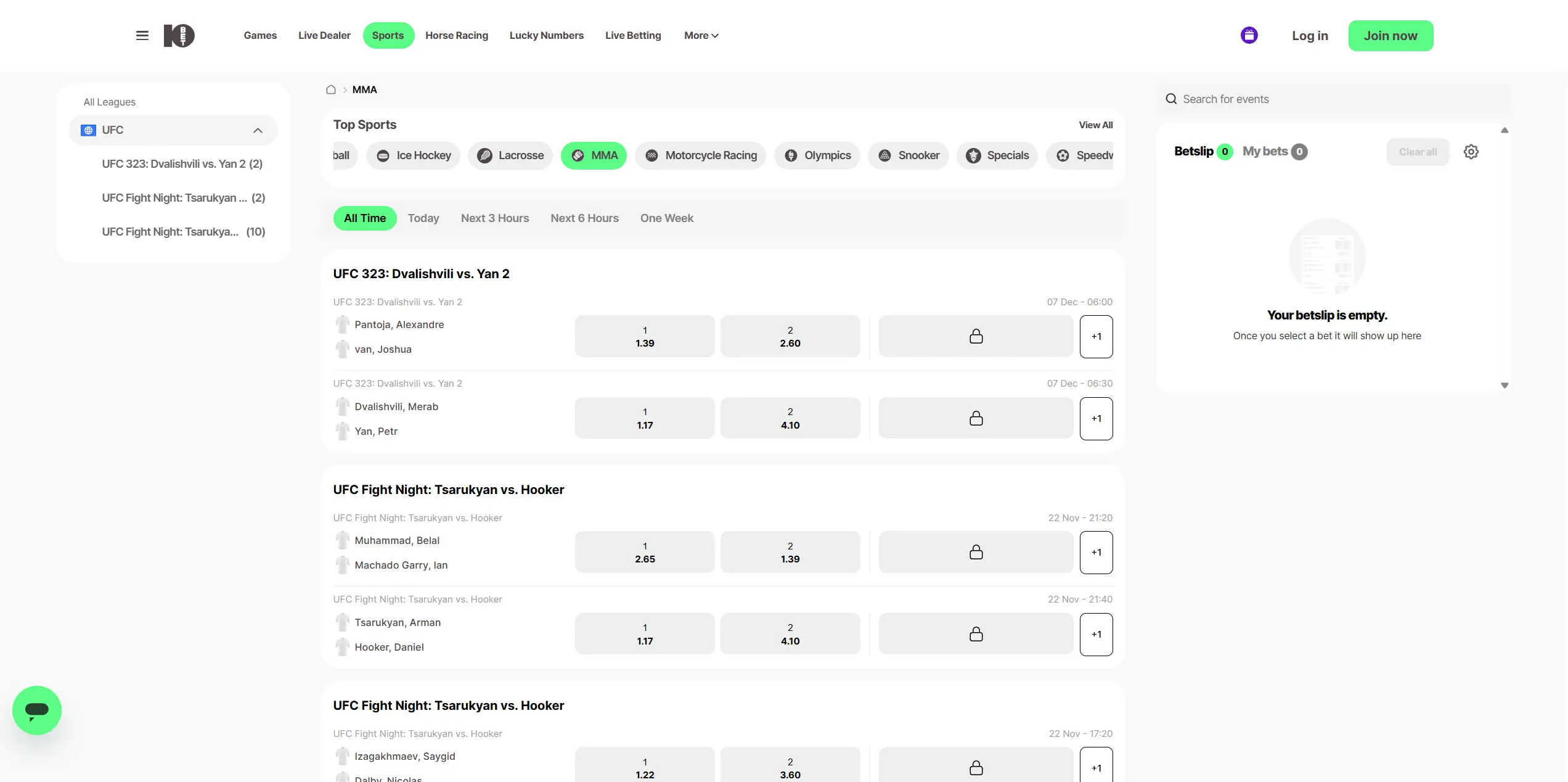
Task: Open Horse Racing in top menu
Action: (x=456, y=36)
